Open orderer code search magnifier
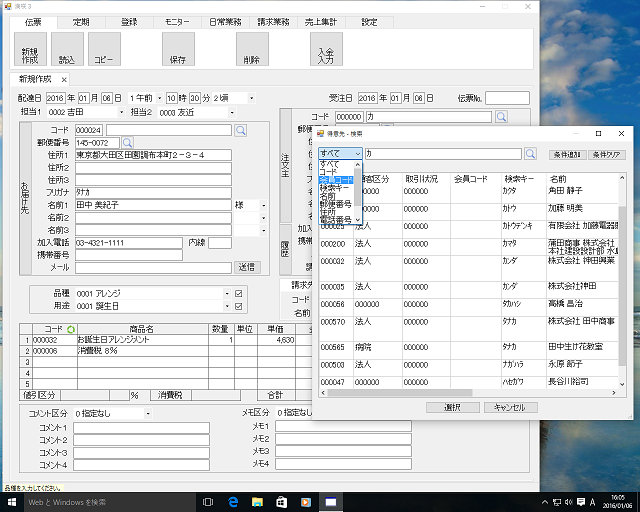Image resolution: width=640 pixels, height=512 pixels. coord(501,117)
